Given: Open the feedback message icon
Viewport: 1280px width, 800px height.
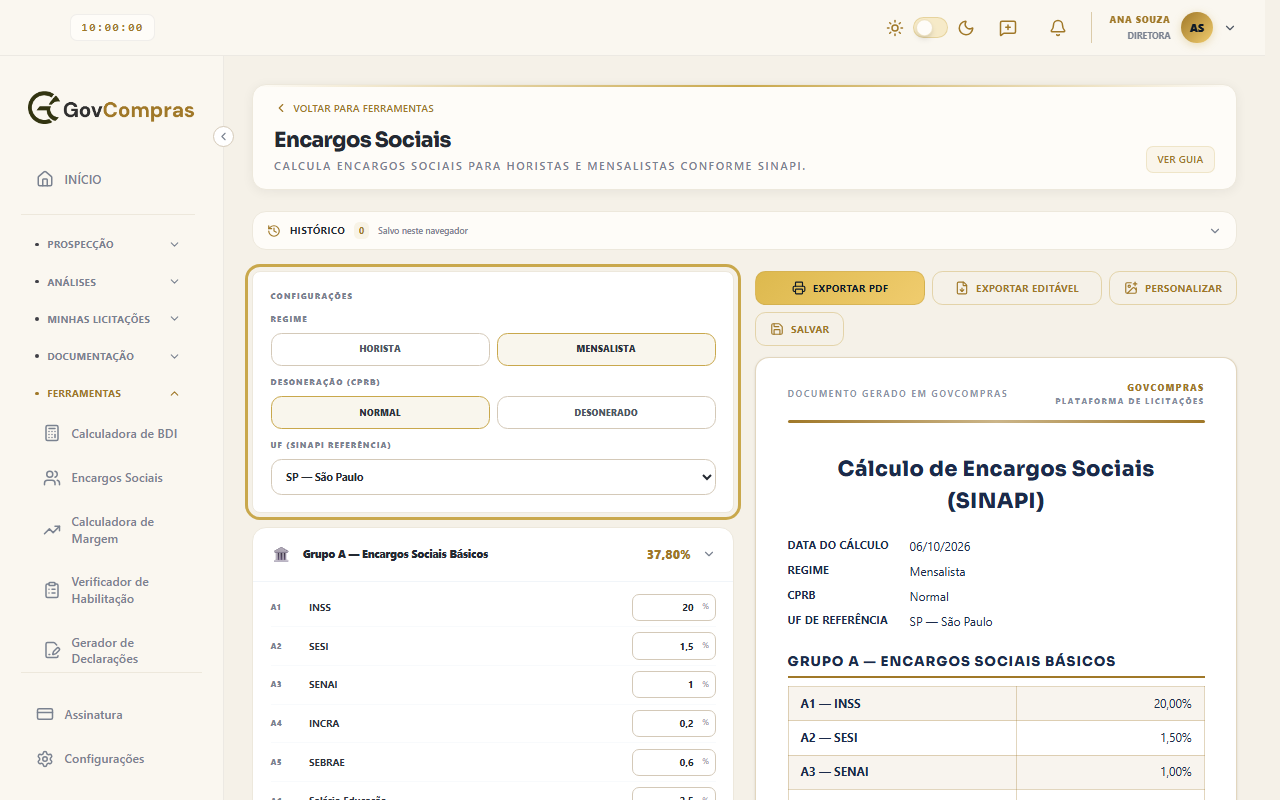Looking at the screenshot, I should pyautogui.click(x=1008, y=28).
